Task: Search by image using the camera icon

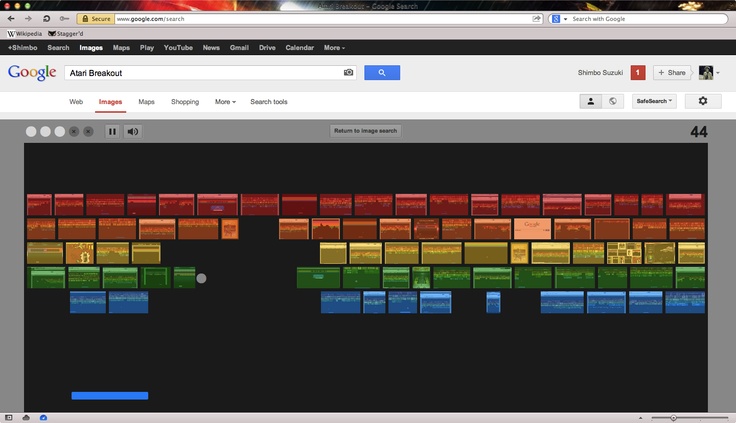Action: point(348,72)
